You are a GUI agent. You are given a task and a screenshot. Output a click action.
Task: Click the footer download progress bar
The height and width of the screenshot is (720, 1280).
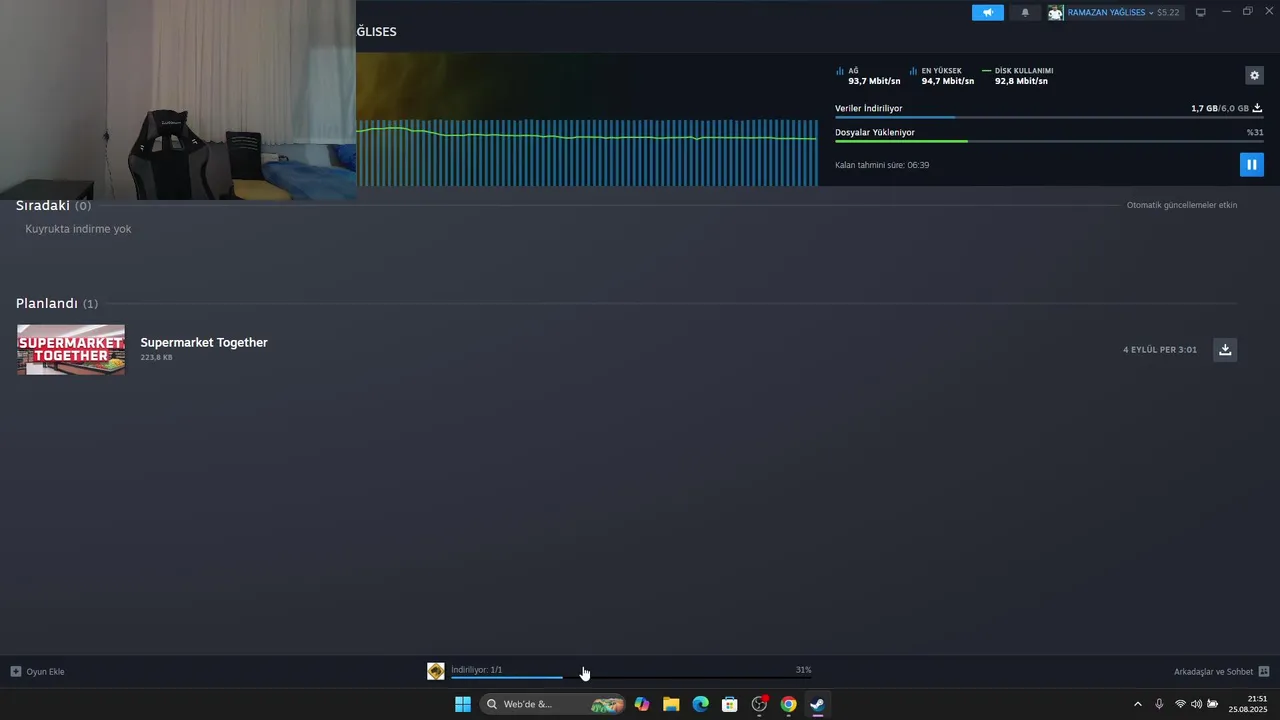tap(631, 678)
